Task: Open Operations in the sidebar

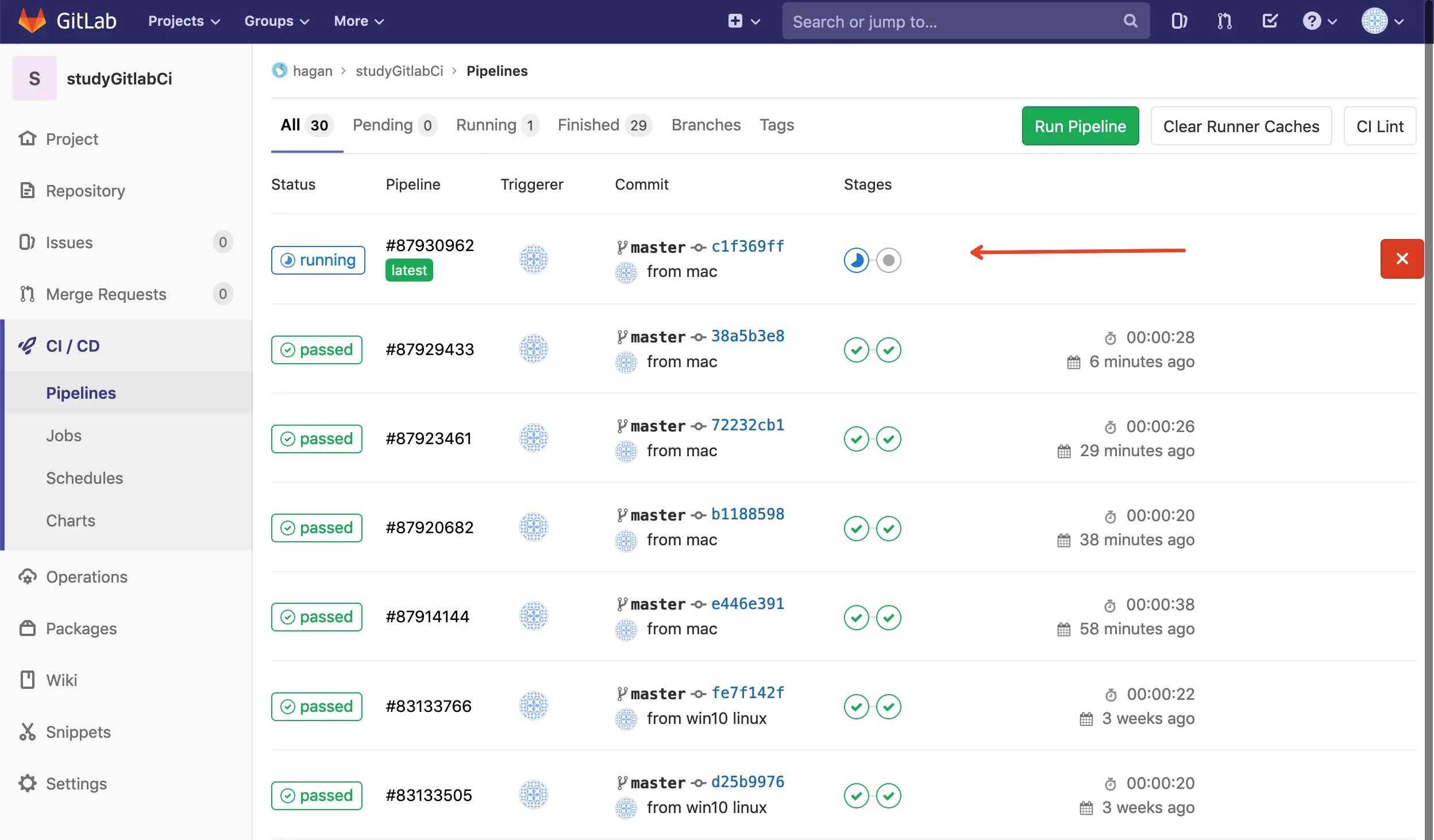Action: pos(126,577)
